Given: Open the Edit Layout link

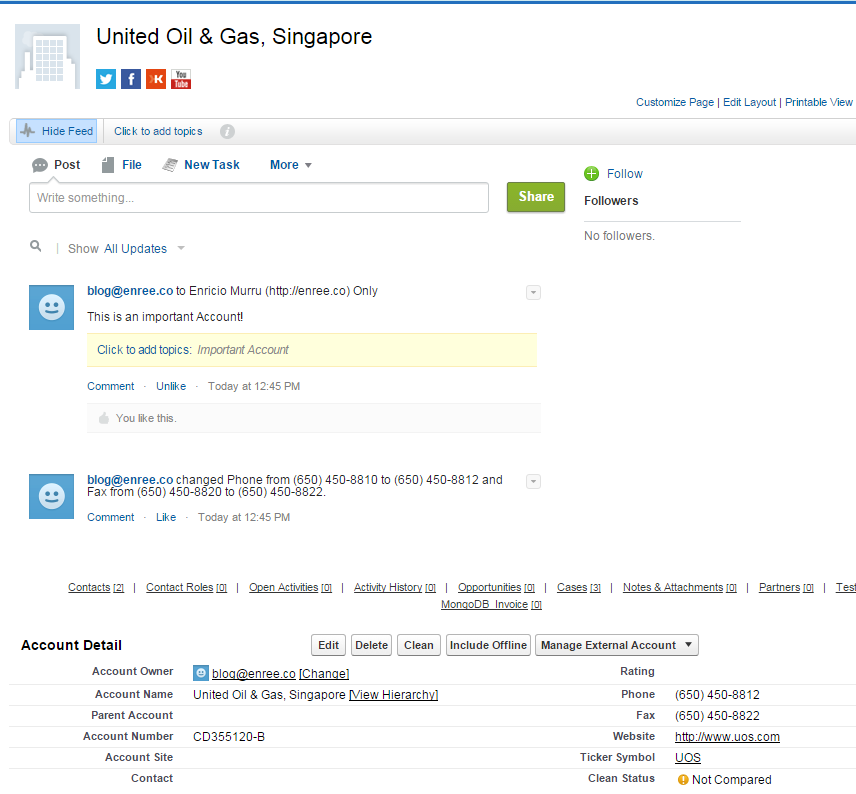Looking at the screenshot, I should pos(750,102).
